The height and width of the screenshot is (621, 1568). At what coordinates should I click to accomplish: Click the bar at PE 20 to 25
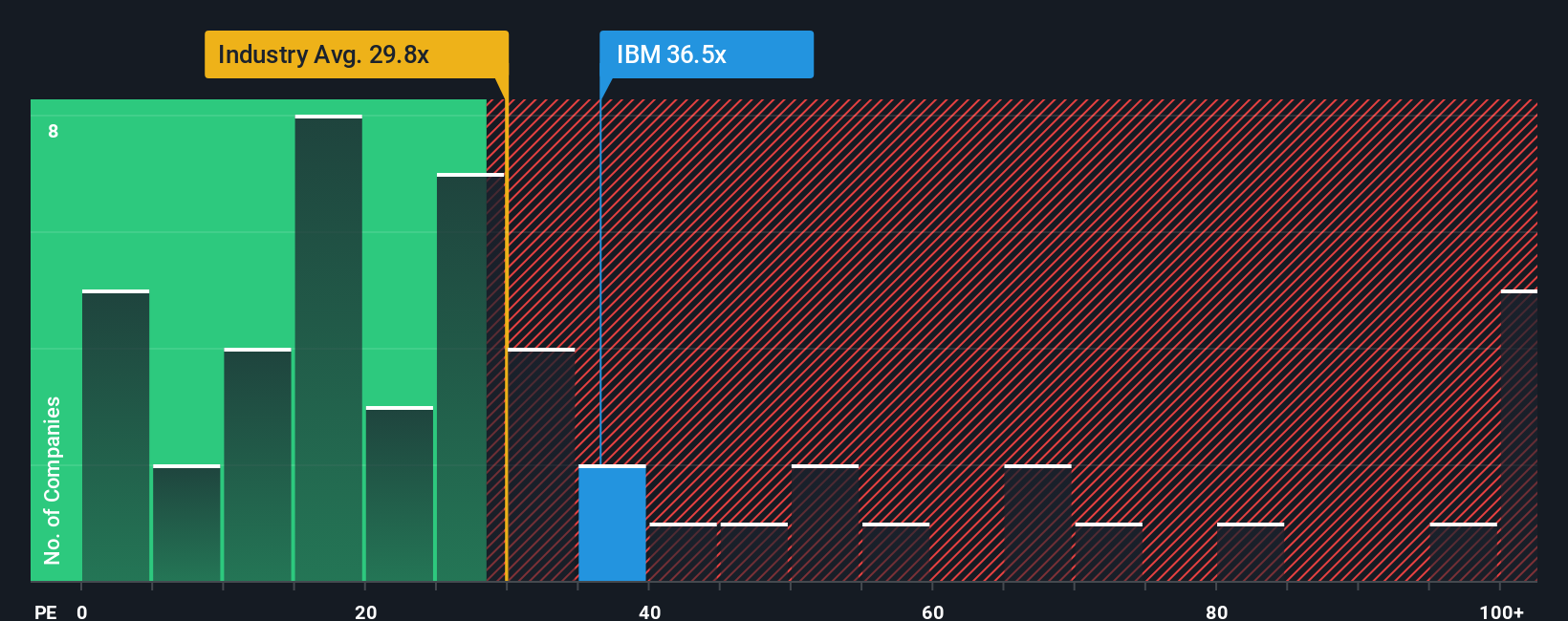coord(400,494)
